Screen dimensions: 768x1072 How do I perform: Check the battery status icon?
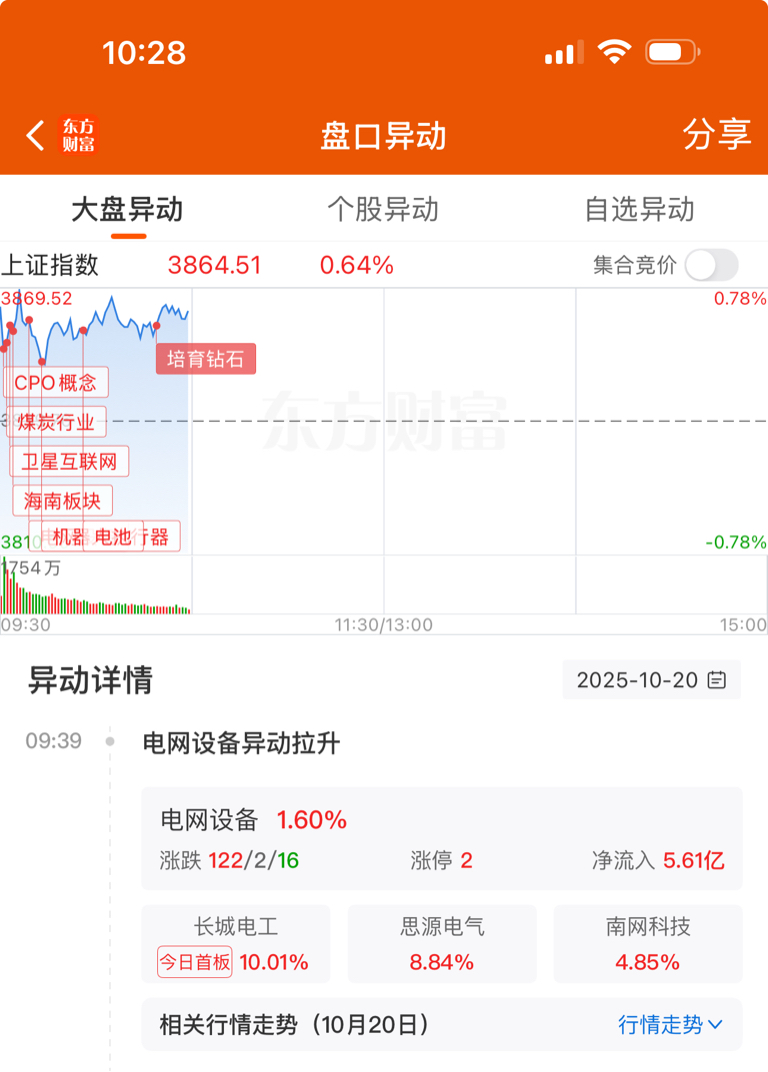[672, 52]
